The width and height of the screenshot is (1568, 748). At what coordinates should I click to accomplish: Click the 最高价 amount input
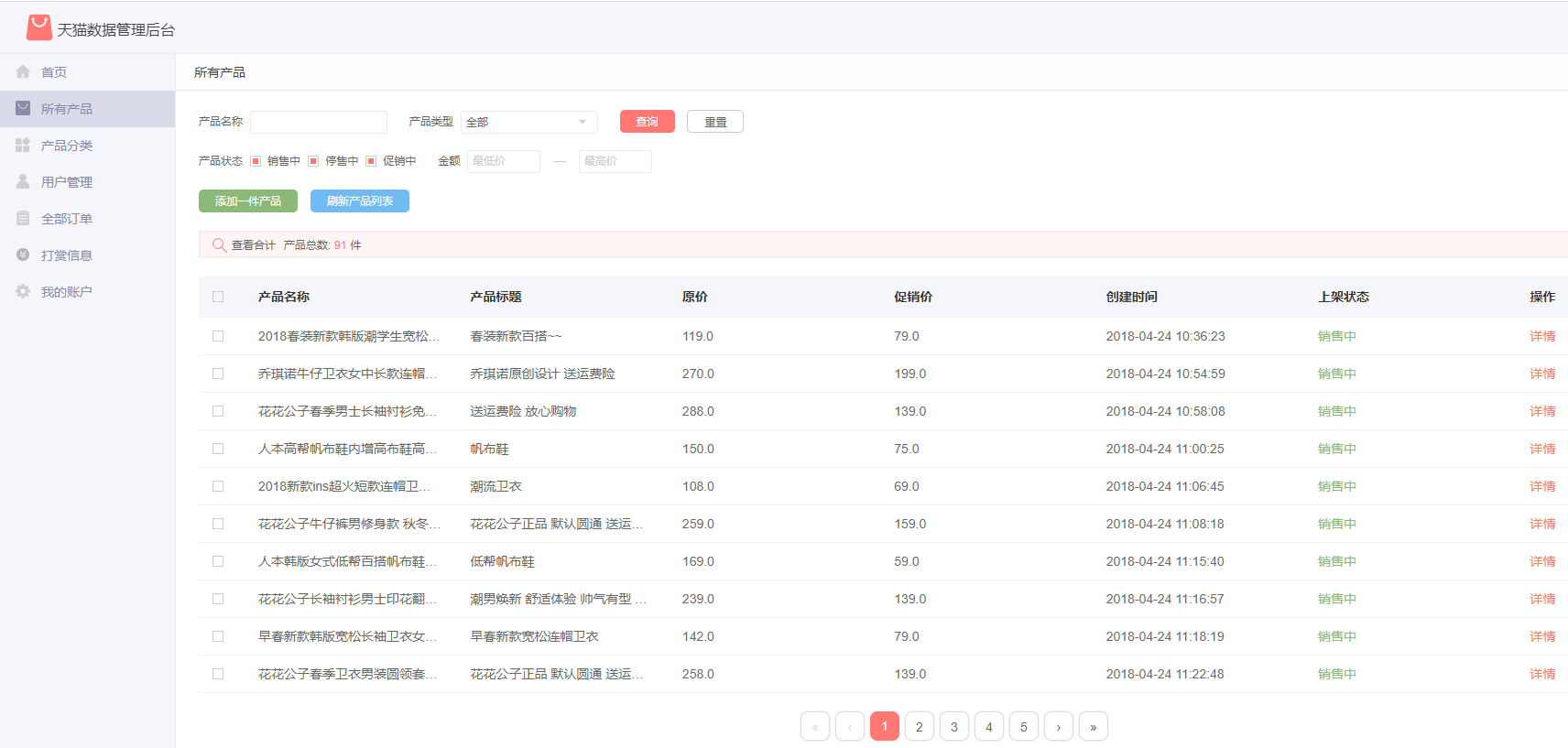point(615,161)
